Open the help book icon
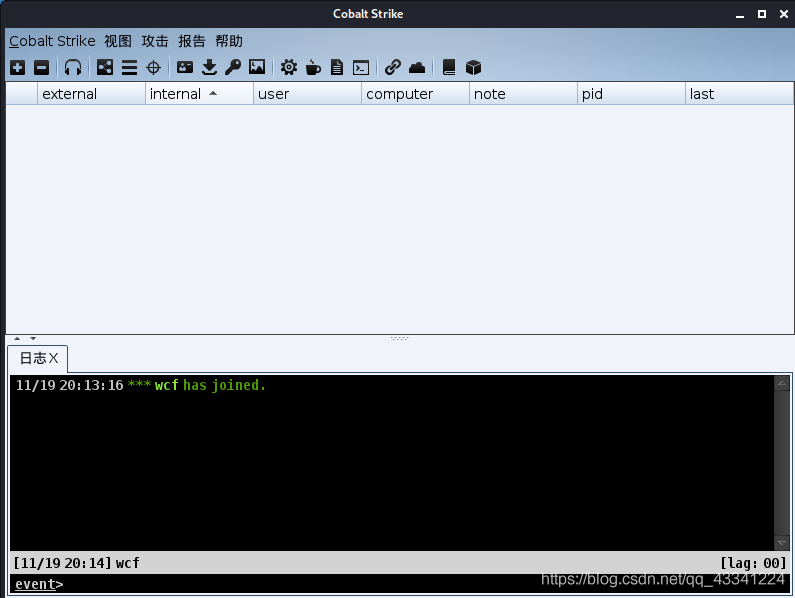795x598 pixels. click(x=449, y=67)
